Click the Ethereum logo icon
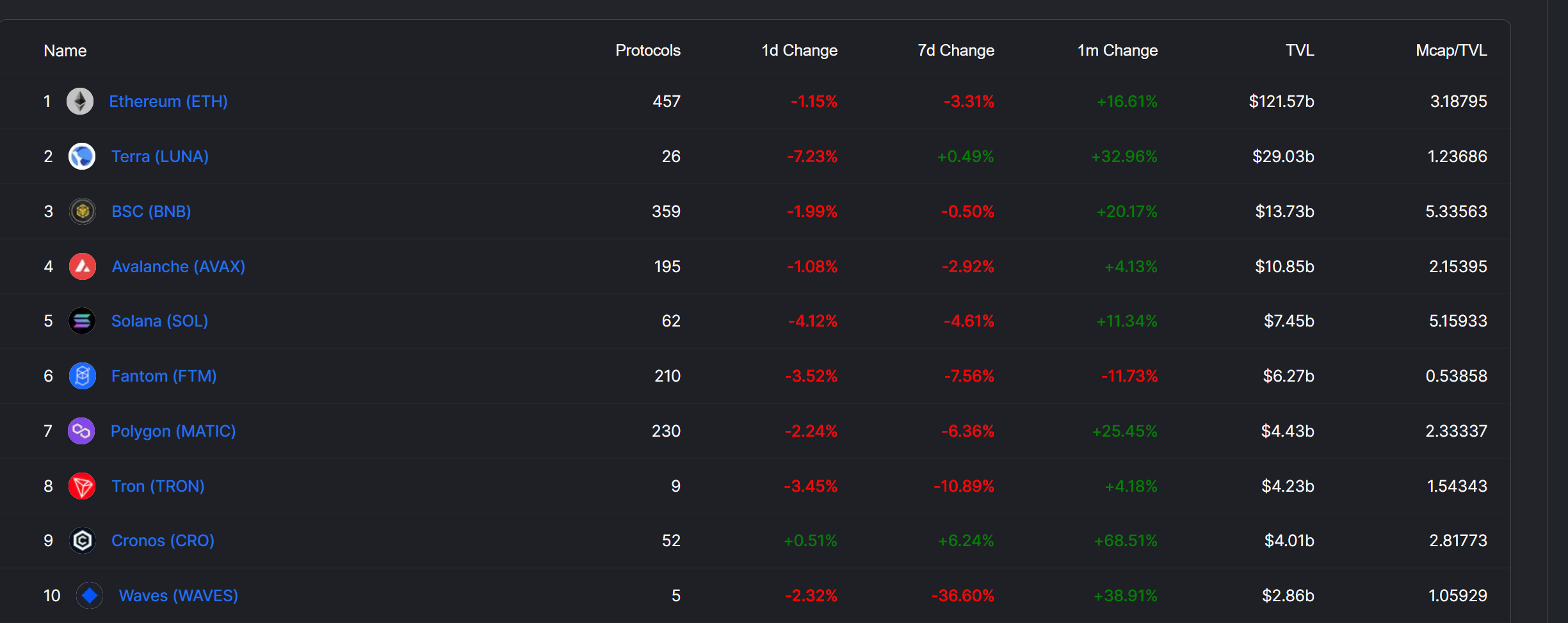This screenshot has height=623, width=1568. [80, 101]
